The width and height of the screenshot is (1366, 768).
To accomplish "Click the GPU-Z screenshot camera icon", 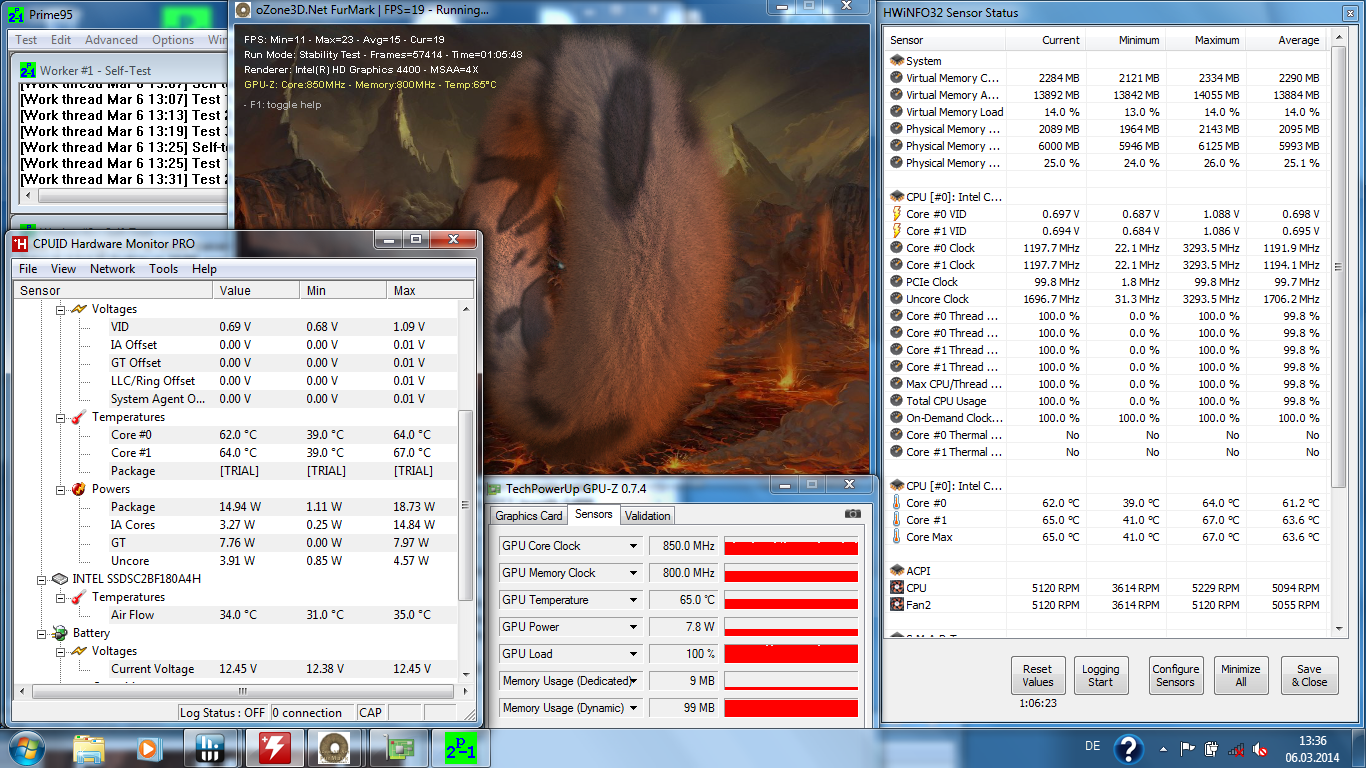I will 852,513.
